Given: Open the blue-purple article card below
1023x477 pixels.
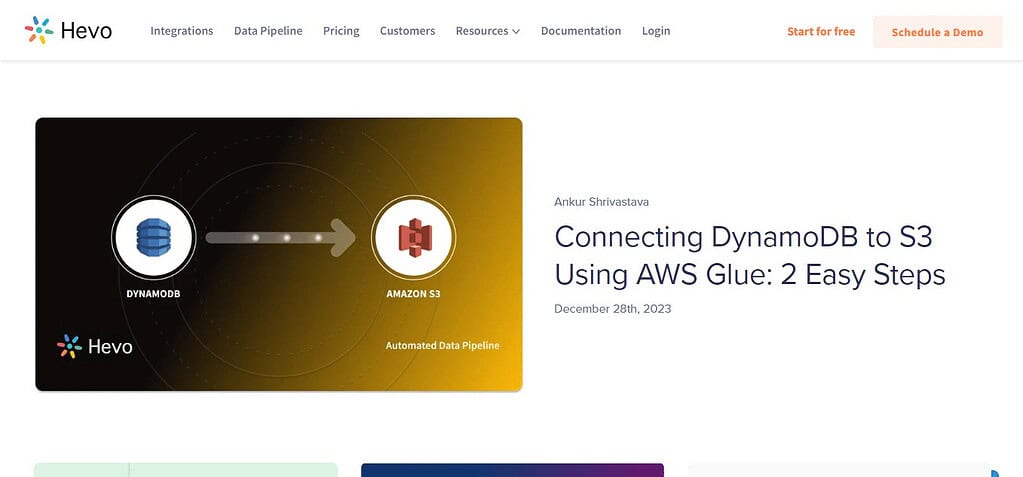Looking at the screenshot, I should pyautogui.click(x=512, y=470).
